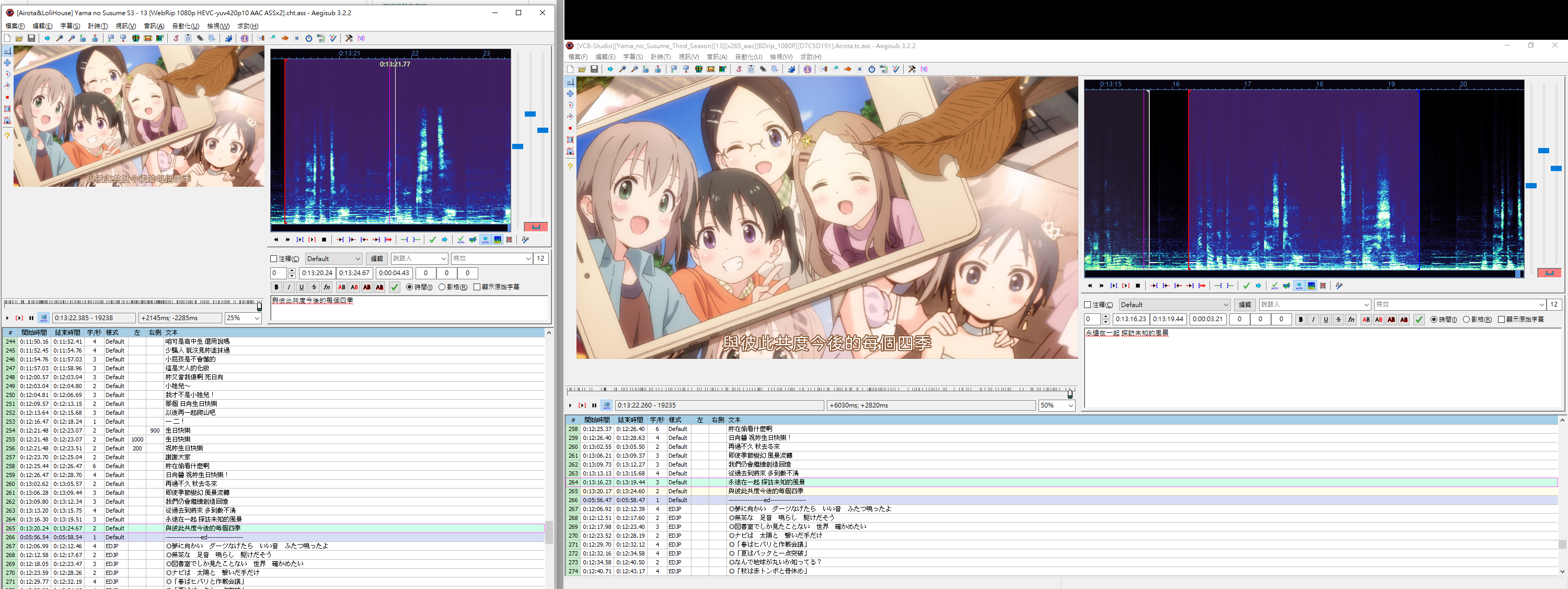The width and height of the screenshot is (1568, 589).
Task: Open 求助(H) menu in right window
Action: point(810,57)
